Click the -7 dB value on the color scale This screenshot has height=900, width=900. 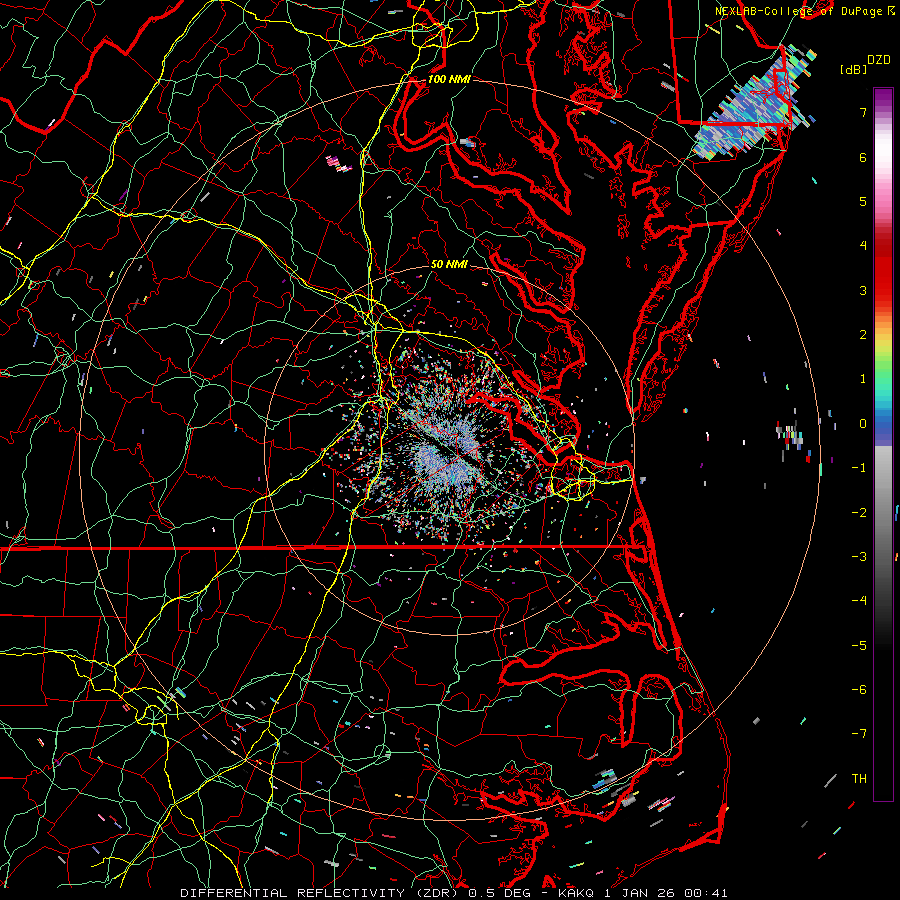pyautogui.click(x=859, y=734)
